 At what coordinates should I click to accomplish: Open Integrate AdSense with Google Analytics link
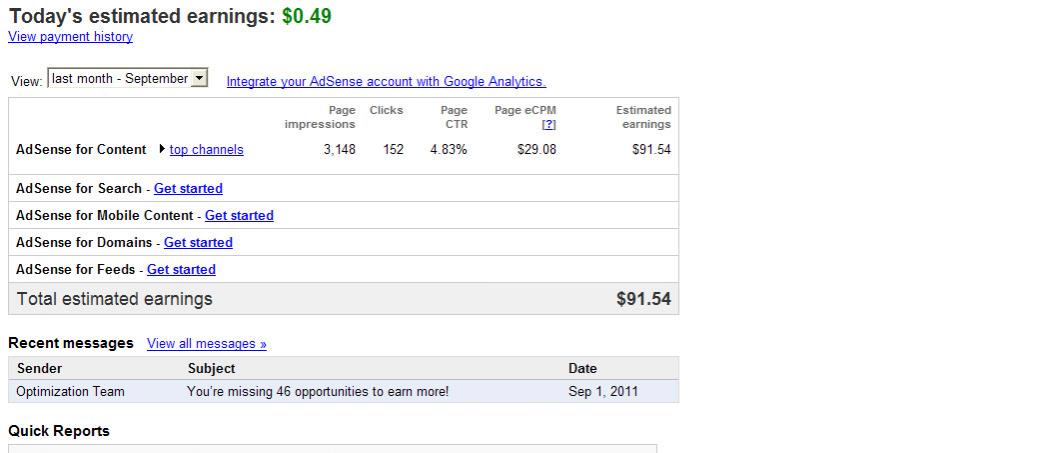(386, 82)
